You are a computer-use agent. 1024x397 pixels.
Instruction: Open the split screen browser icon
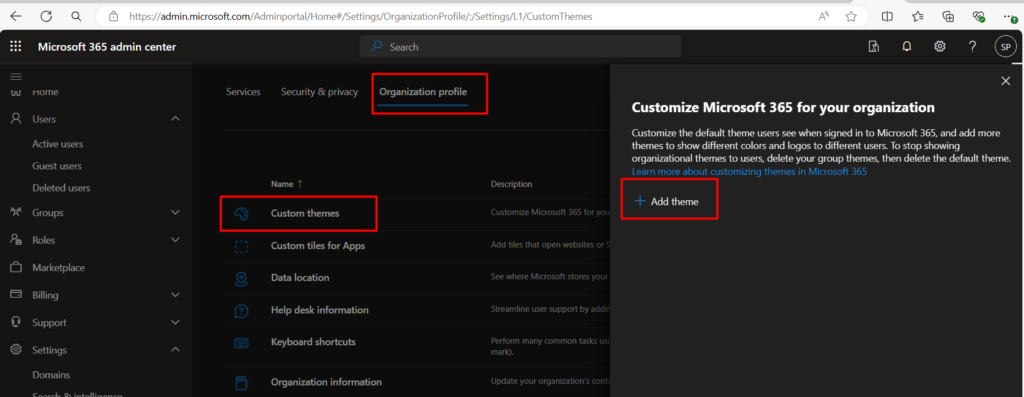point(888,16)
